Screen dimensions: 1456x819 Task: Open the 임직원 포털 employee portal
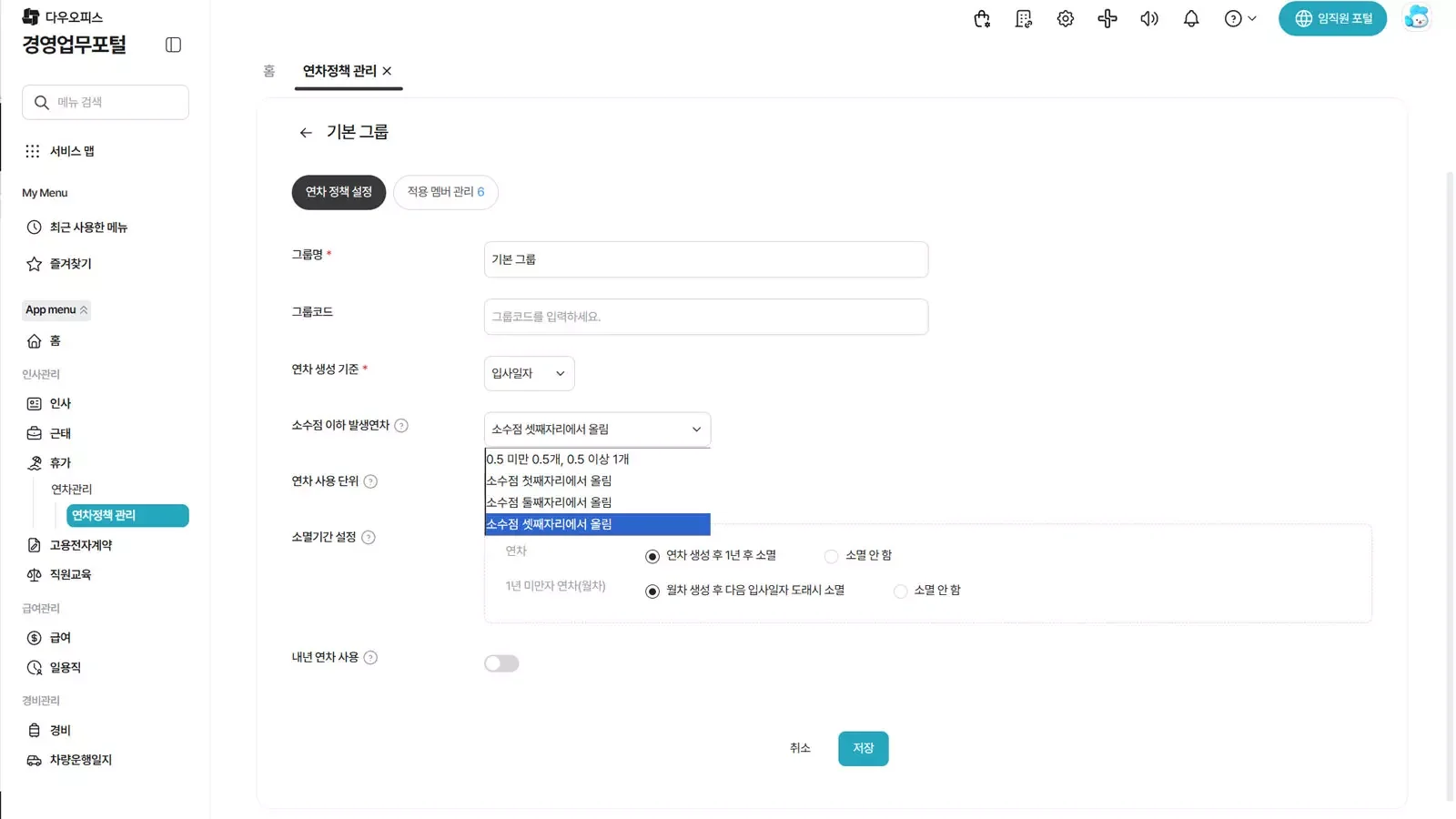tap(1332, 18)
